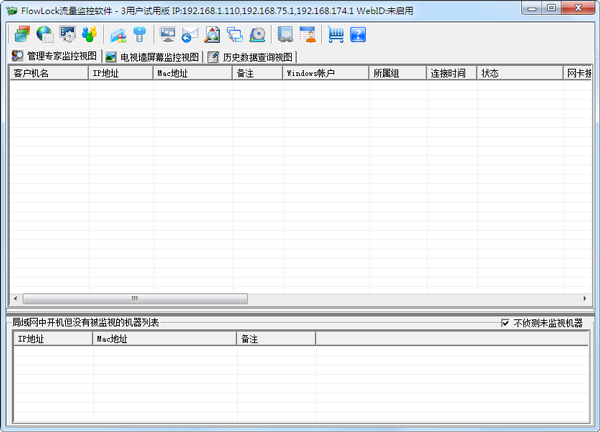Click the stacked colored windows toolbar icon
This screenshot has width=600, height=432.
(21, 35)
